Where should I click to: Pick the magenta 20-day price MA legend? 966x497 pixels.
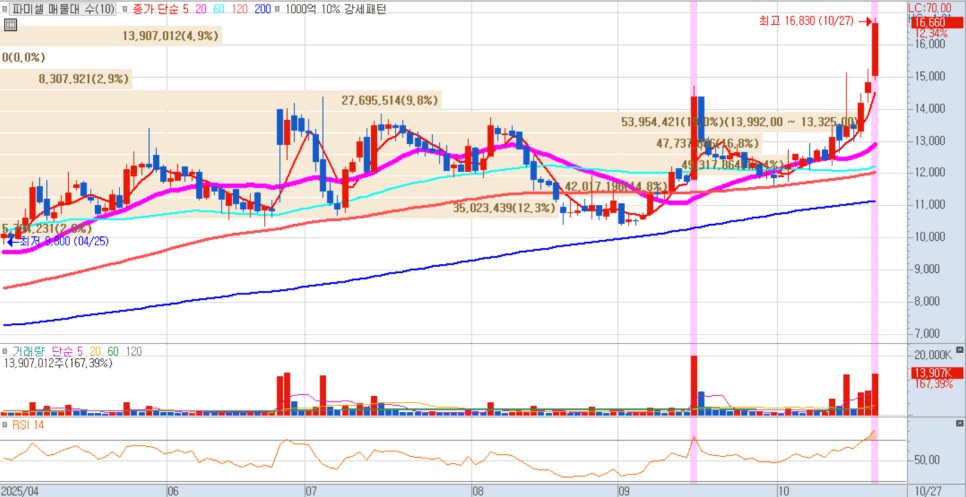pos(201,9)
